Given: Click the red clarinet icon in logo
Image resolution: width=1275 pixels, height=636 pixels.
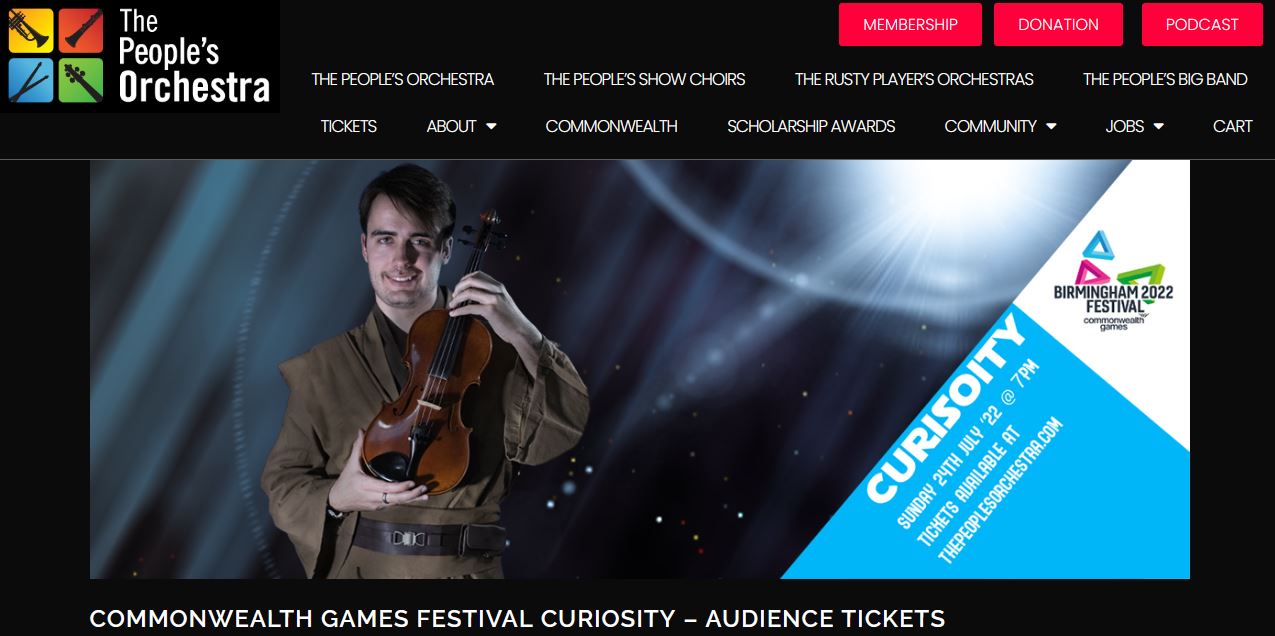Looking at the screenshot, I should [81, 31].
